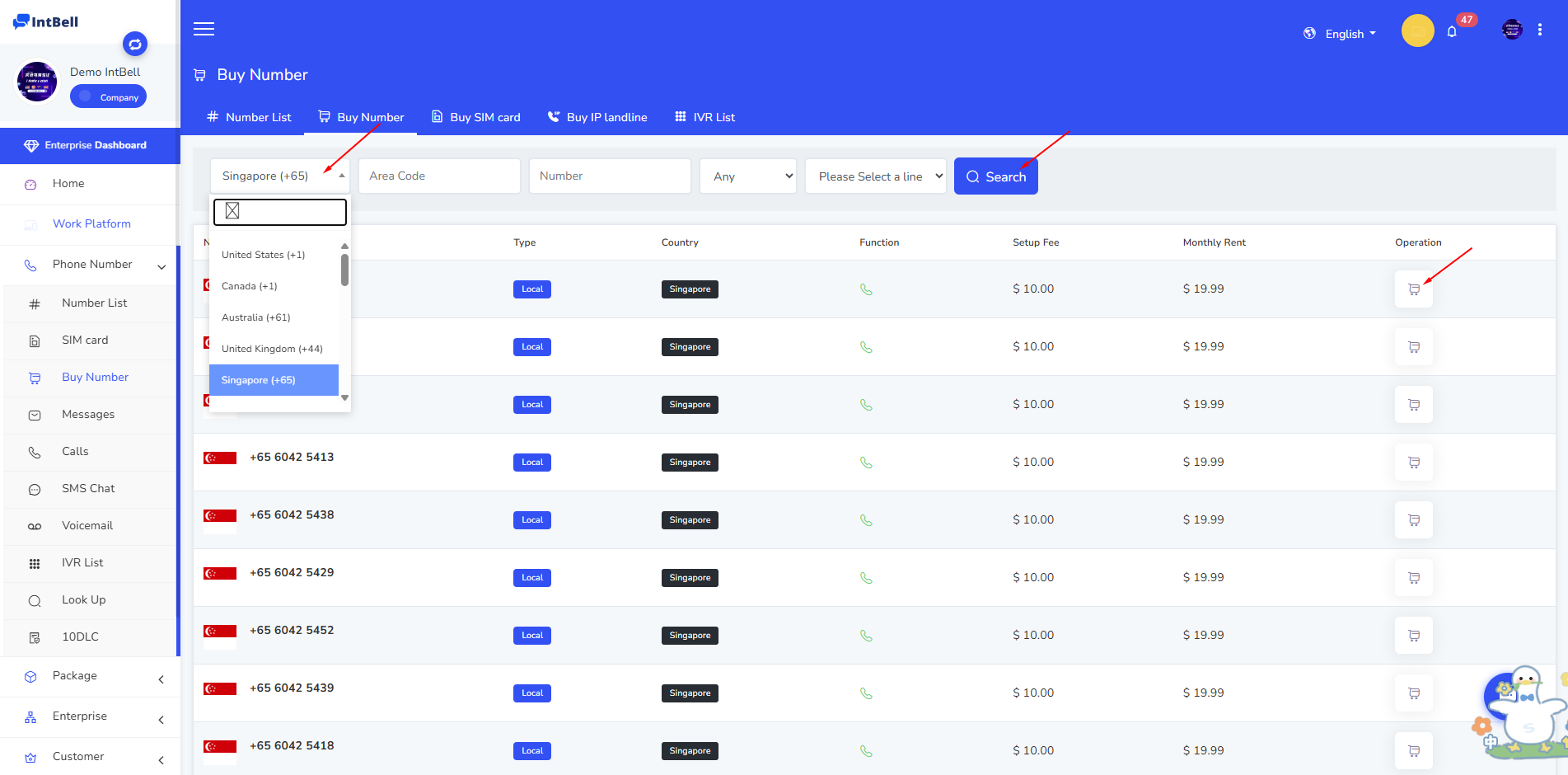The height and width of the screenshot is (775, 1568).
Task: Expand the English language selector
Action: click(x=1340, y=34)
